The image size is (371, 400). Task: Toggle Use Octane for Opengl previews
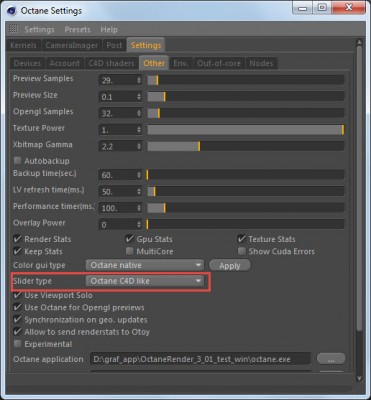pos(17,307)
